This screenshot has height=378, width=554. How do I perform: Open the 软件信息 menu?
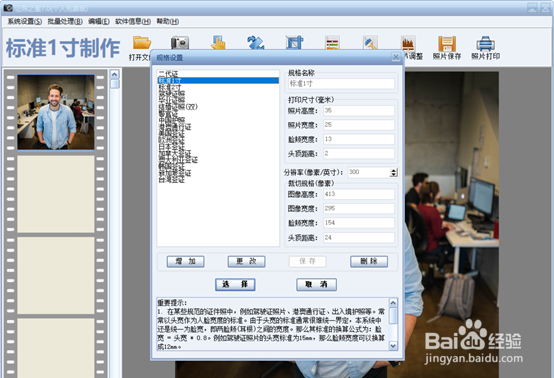click(133, 22)
